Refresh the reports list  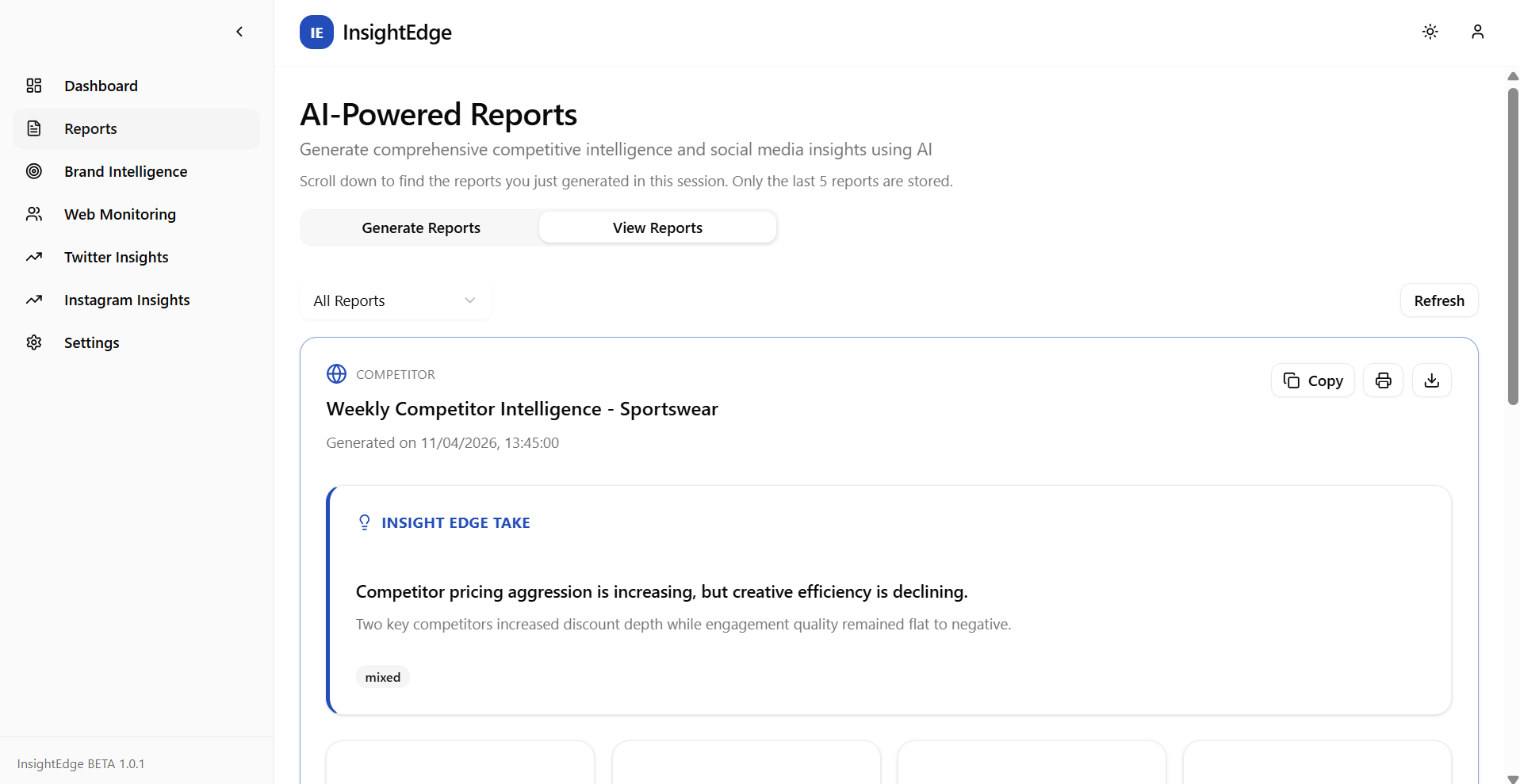point(1438,300)
